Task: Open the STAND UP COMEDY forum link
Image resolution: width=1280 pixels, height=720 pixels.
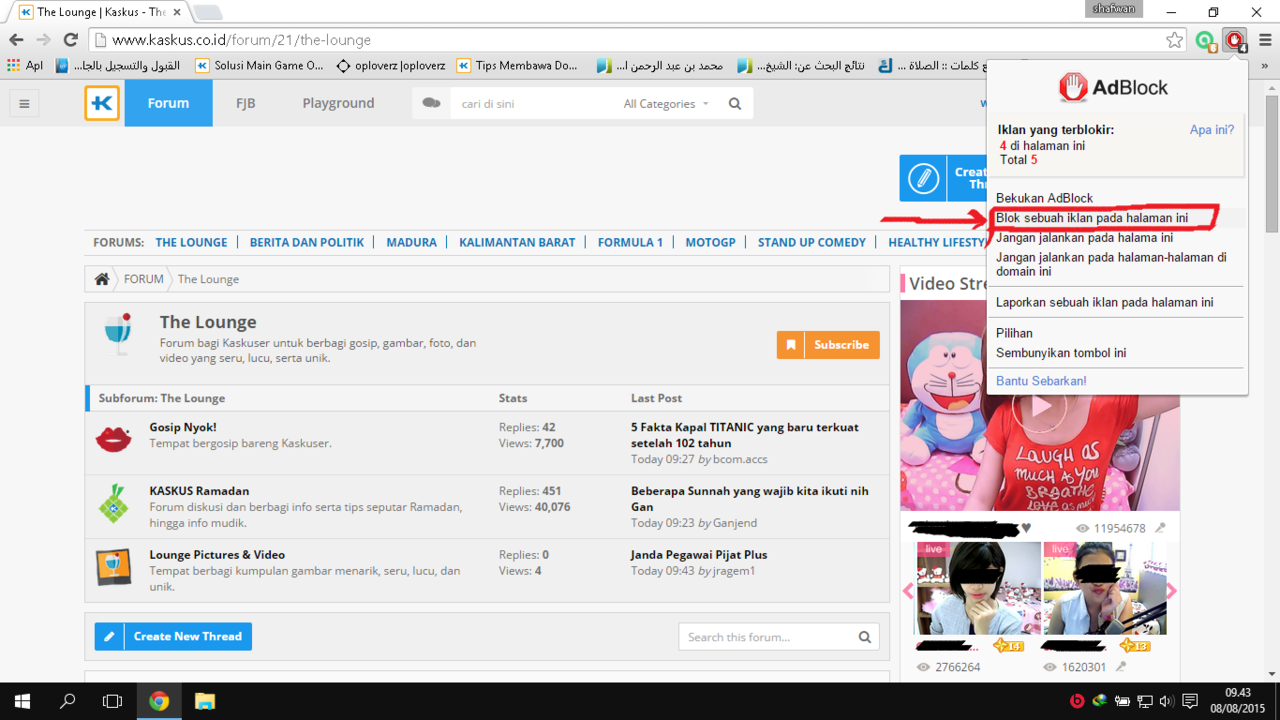Action: click(x=812, y=242)
